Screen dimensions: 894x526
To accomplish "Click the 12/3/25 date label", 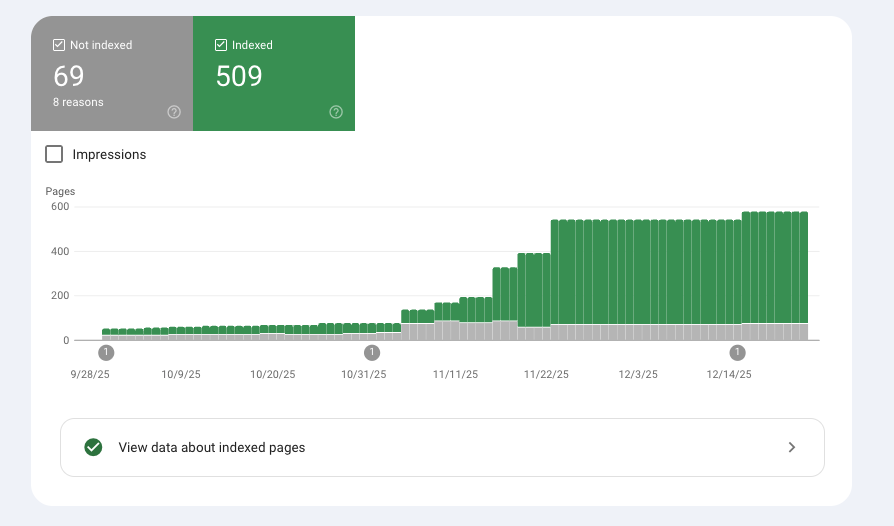I will coord(638,374).
